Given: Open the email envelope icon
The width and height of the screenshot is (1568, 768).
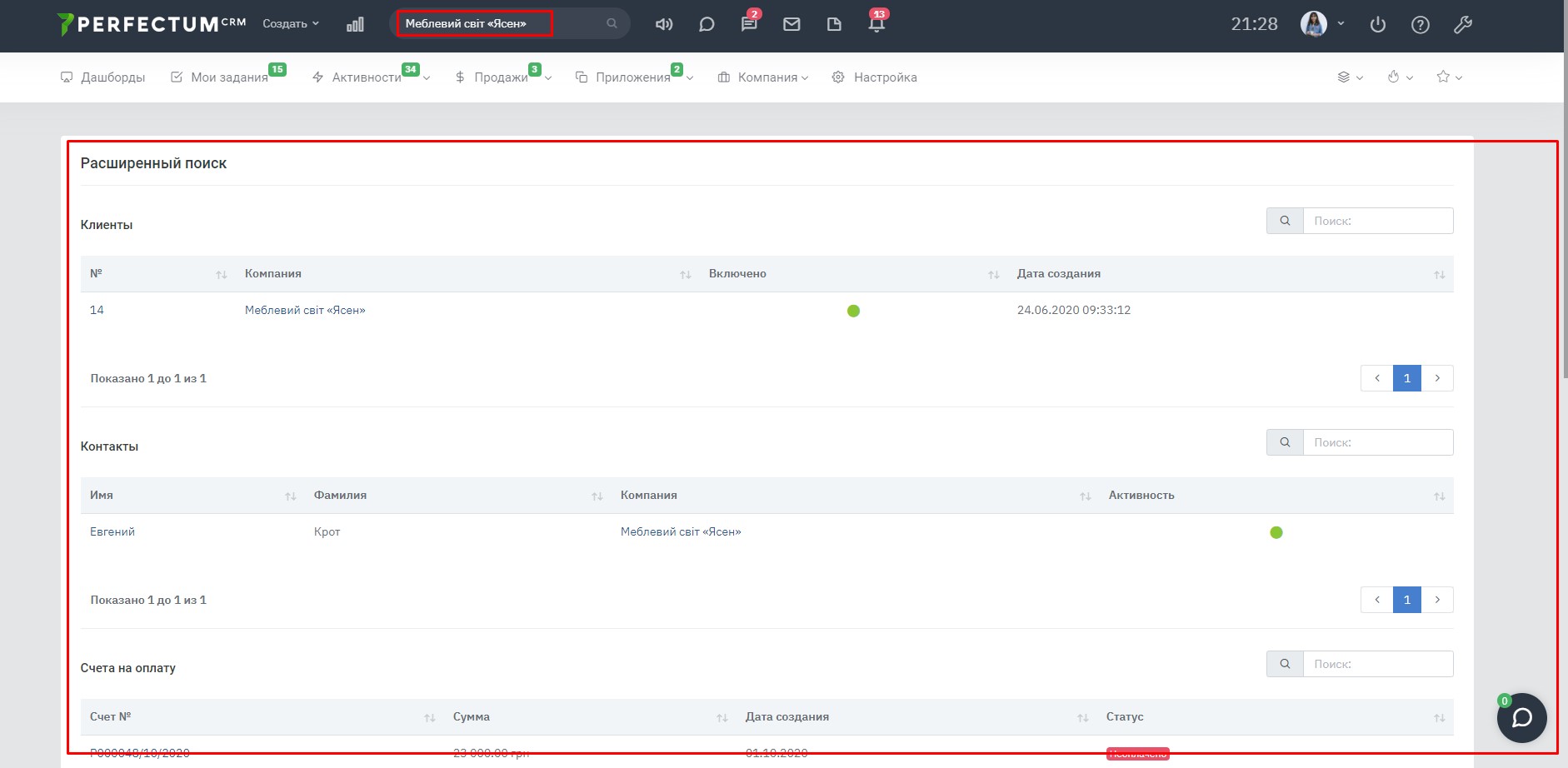Looking at the screenshot, I should (x=791, y=24).
